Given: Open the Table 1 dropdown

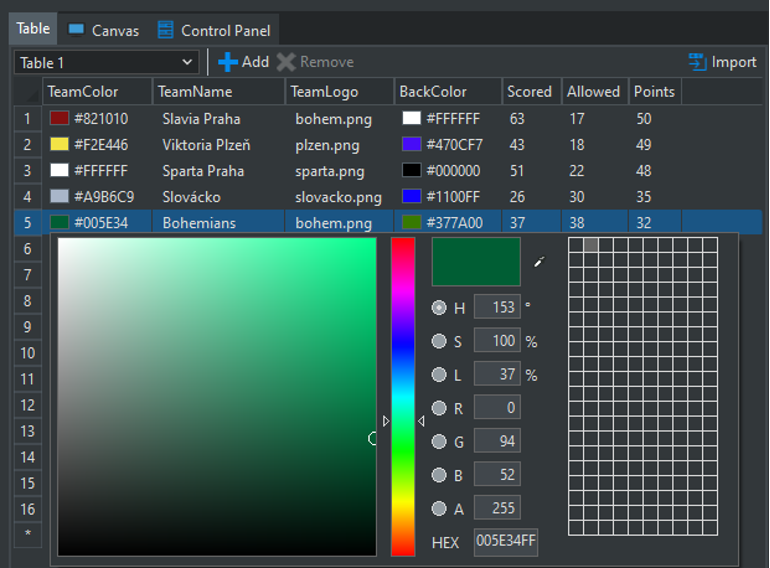Looking at the screenshot, I should (x=106, y=62).
